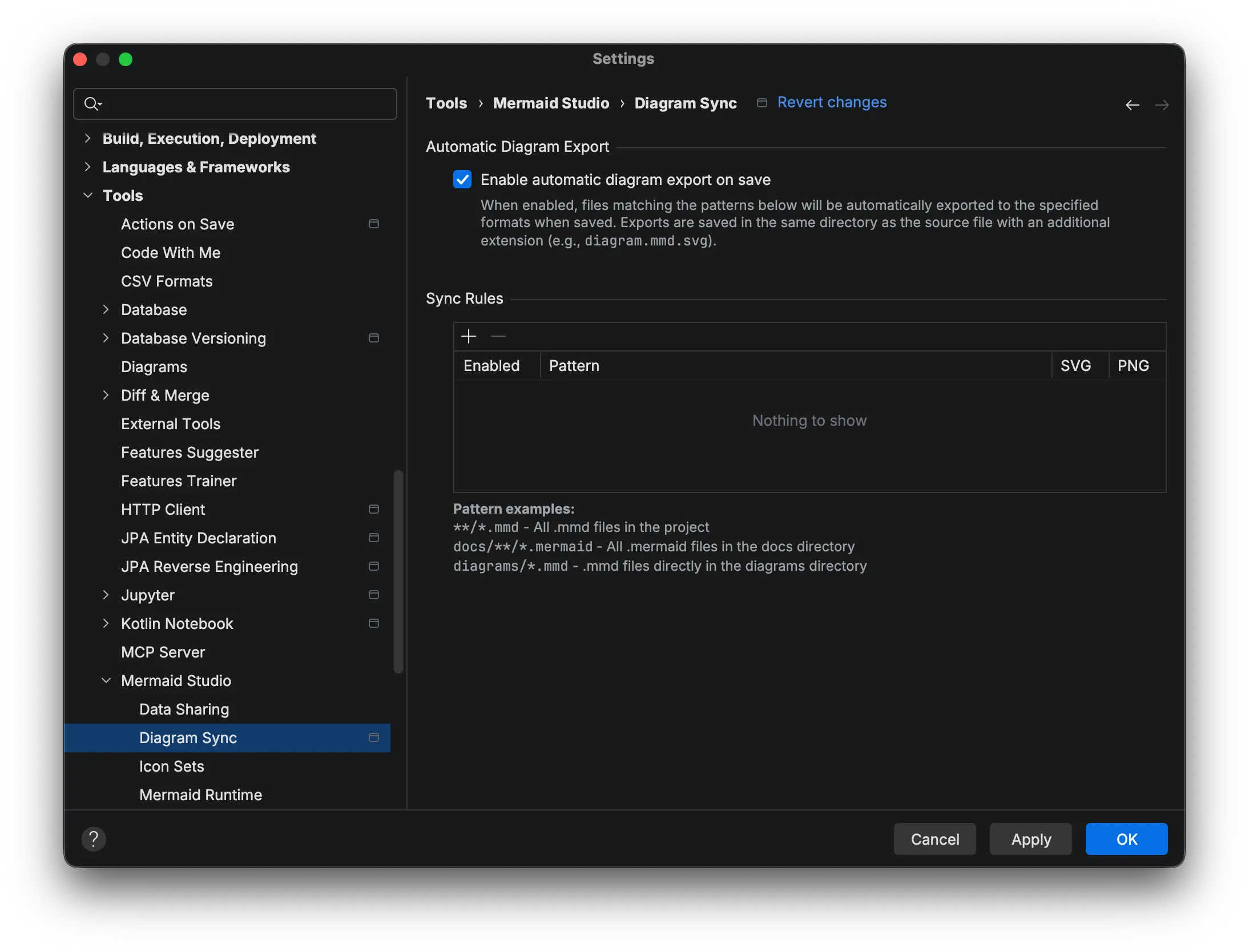Add a new sync rule with the plus icon
1249x952 pixels.
click(x=469, y=336)
